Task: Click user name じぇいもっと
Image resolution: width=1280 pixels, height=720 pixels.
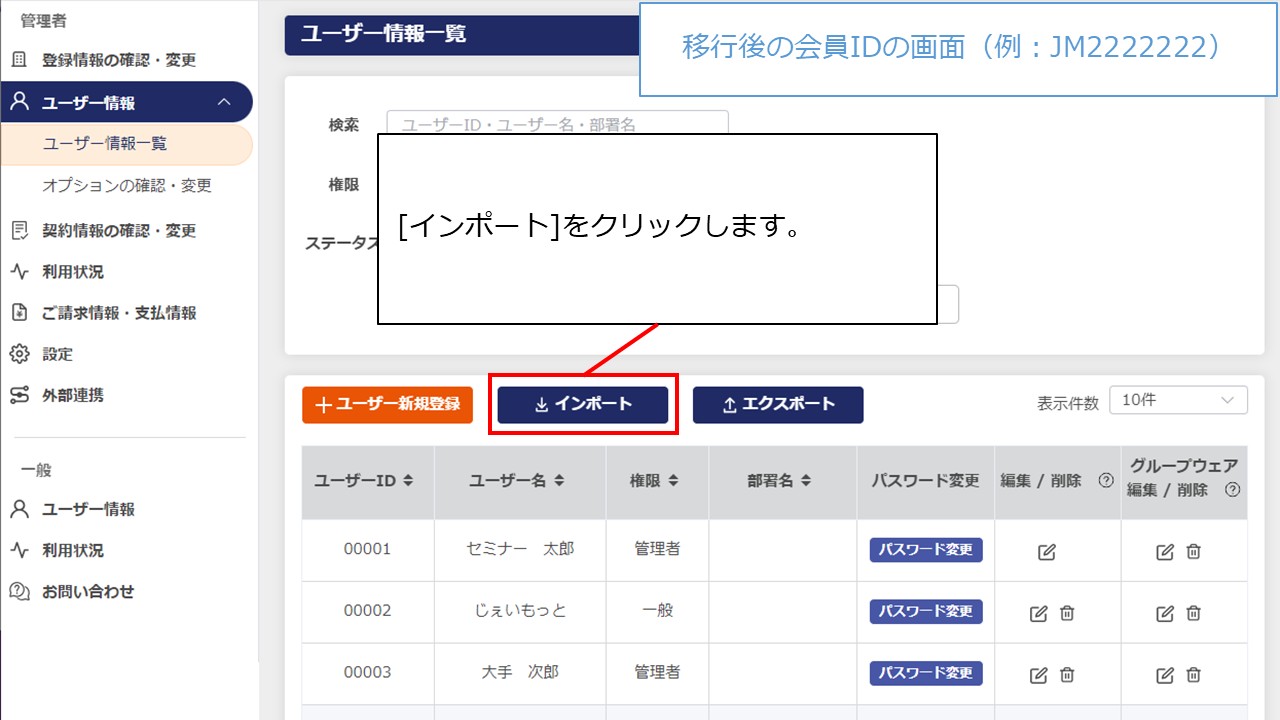Action: pyautogui.click(x=520, y=610)
